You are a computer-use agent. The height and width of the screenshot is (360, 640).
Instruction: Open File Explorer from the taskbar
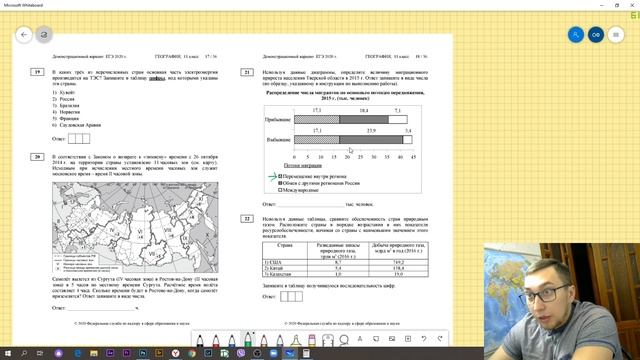coord(94,353)
